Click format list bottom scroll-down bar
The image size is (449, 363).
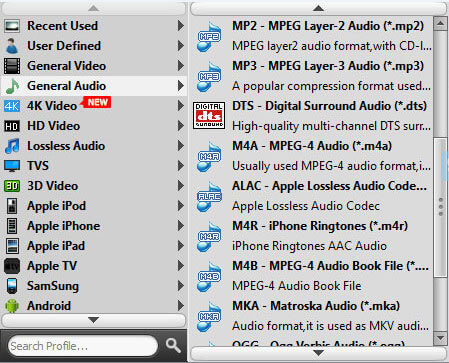[x=319, y=353]
